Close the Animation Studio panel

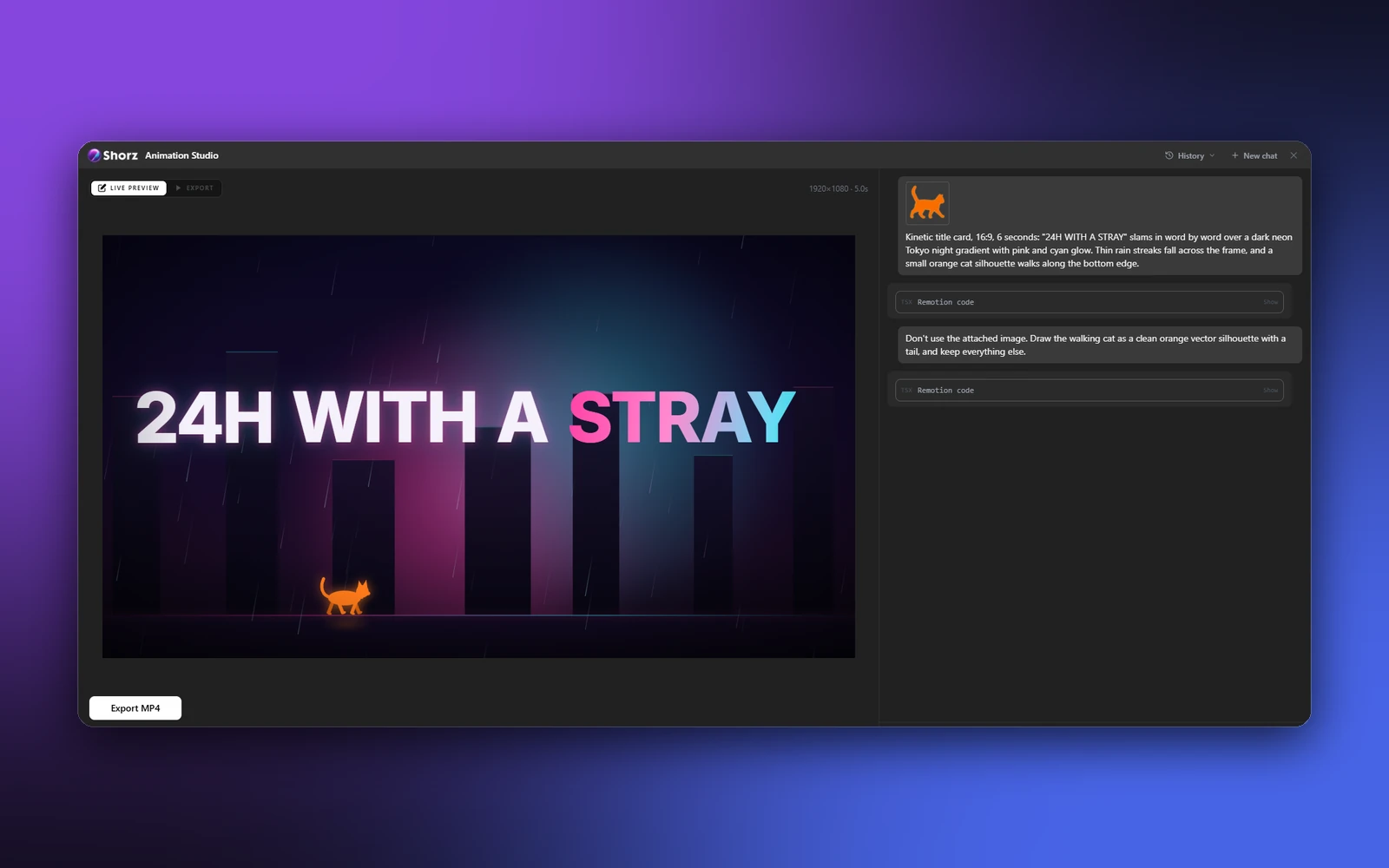pyautogui.click(x=1294, y=155)
